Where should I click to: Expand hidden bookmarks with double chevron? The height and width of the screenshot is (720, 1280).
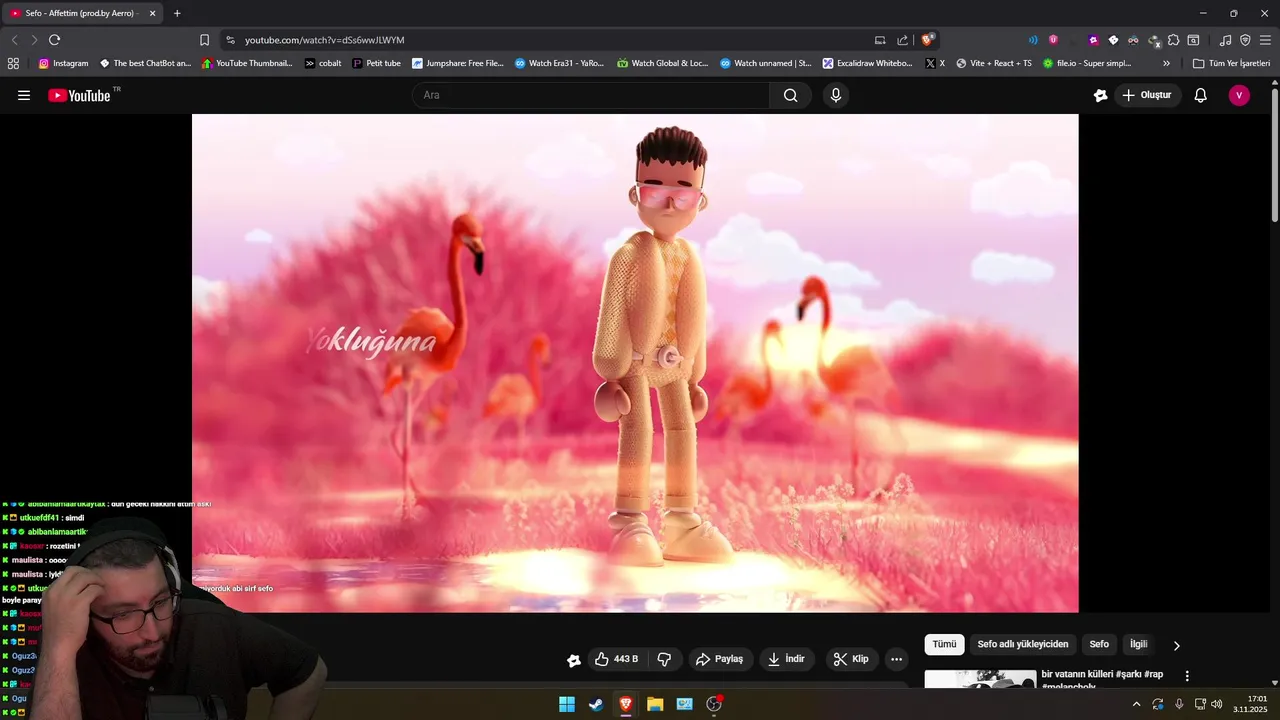pos(1166,63)
